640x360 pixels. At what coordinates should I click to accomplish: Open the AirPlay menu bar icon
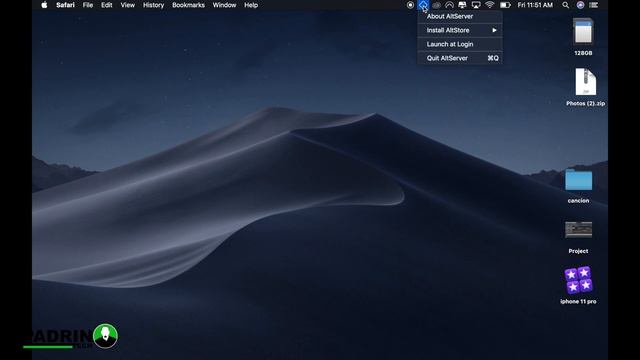[476, 5]
